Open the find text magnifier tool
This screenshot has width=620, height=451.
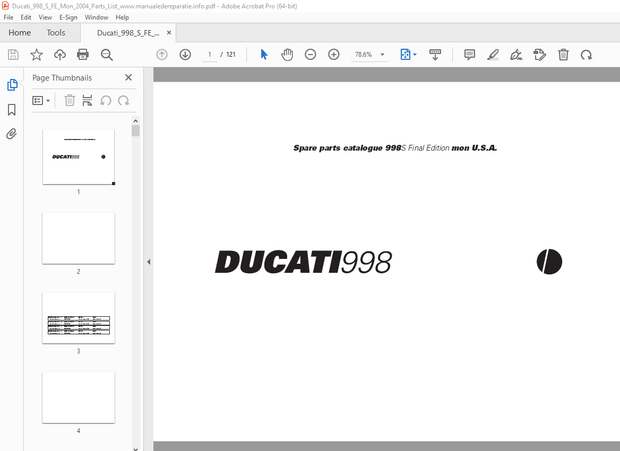106,55
